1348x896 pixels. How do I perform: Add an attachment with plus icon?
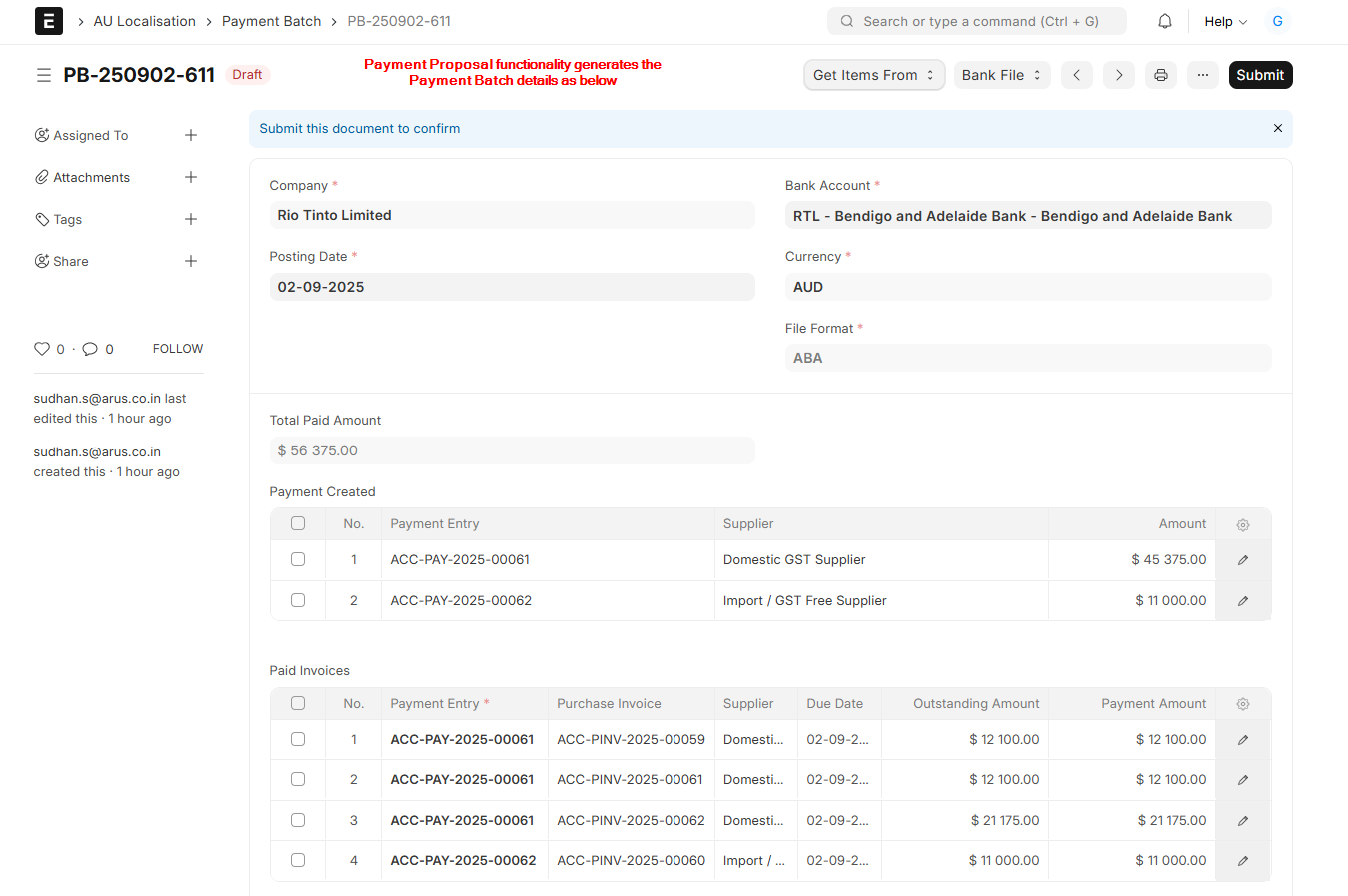pyautogui.click(x=191, y=177)
